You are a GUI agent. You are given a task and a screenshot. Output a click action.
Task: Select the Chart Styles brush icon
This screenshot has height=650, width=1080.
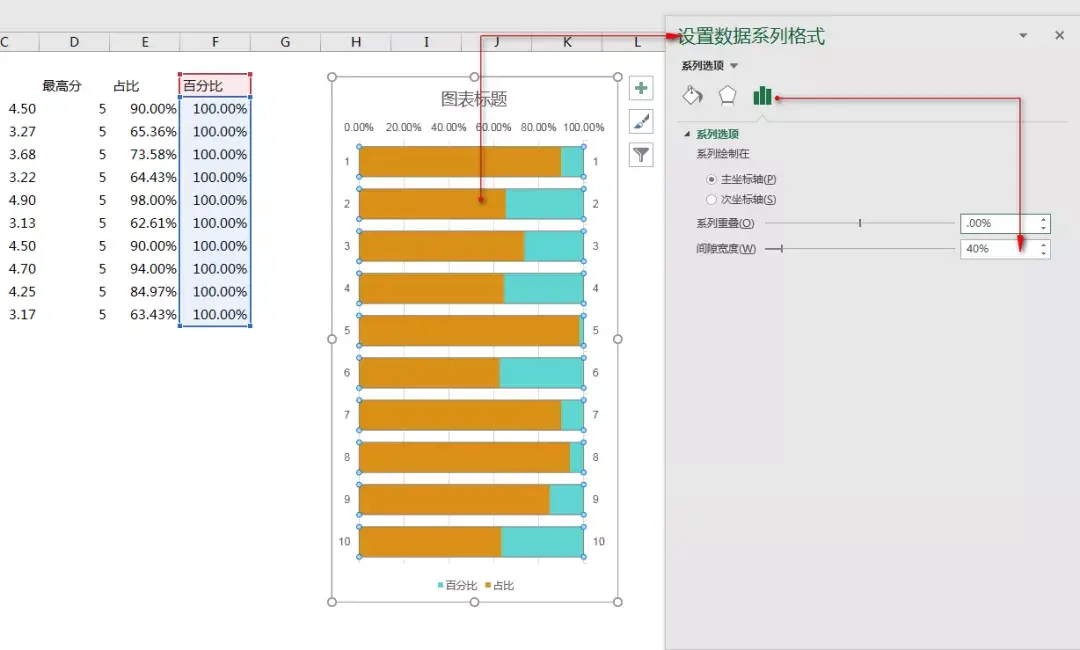[x=640, y=121]
